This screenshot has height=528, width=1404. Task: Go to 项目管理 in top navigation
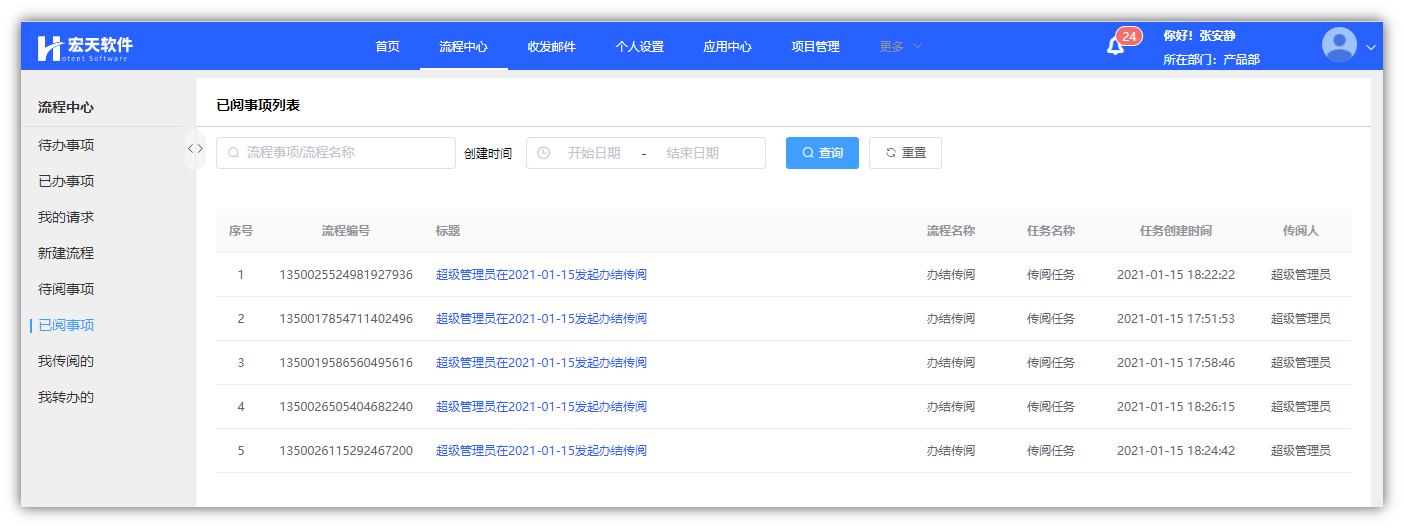point(815,46)
